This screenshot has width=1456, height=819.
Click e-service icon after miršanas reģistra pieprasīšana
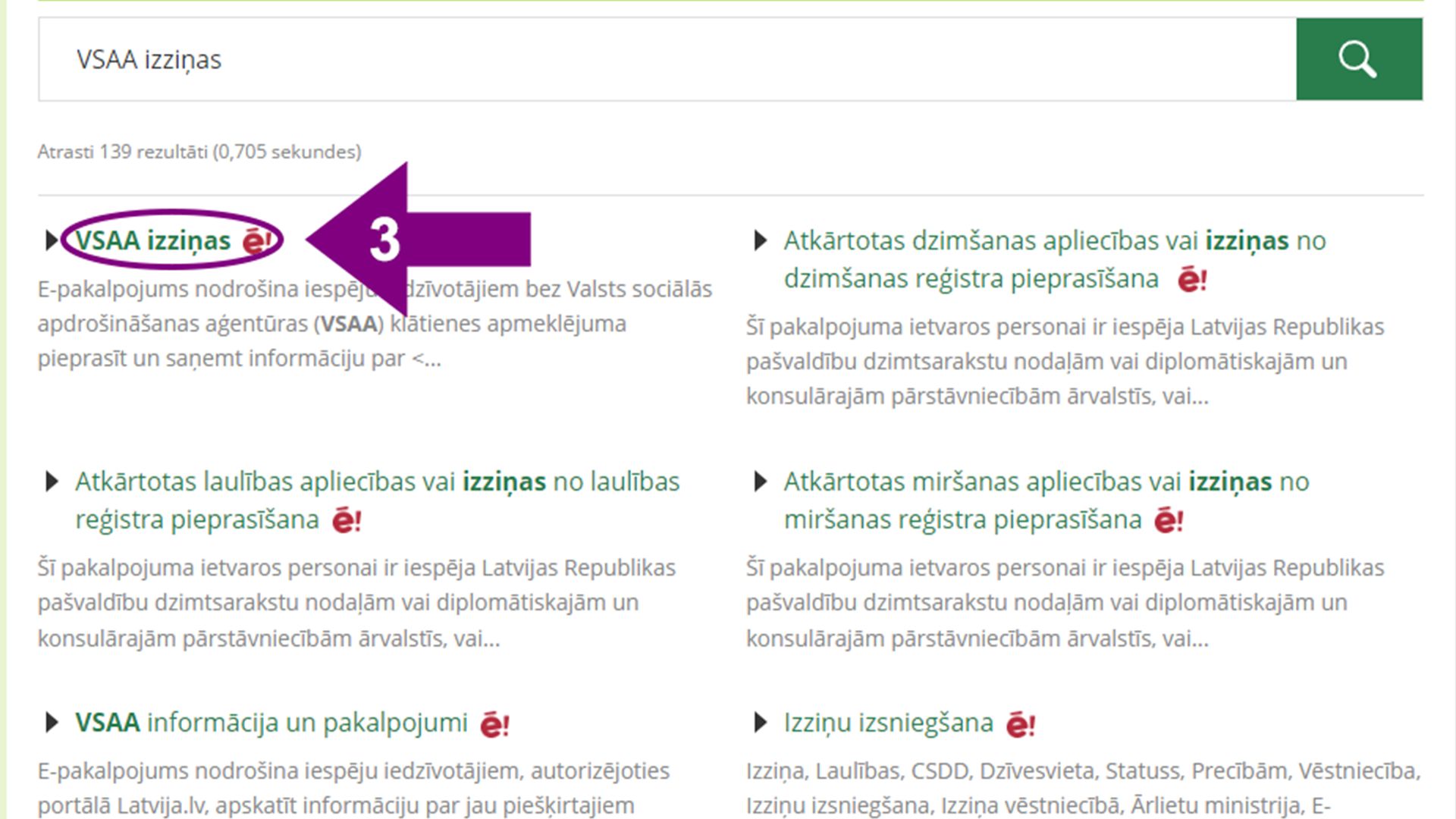click(x=1169, y=521)
